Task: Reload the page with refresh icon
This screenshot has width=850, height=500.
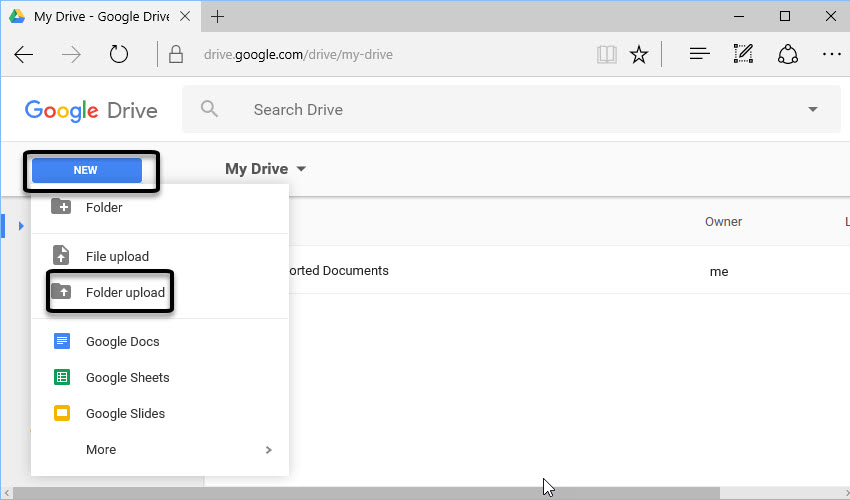Action: (119, 54)
